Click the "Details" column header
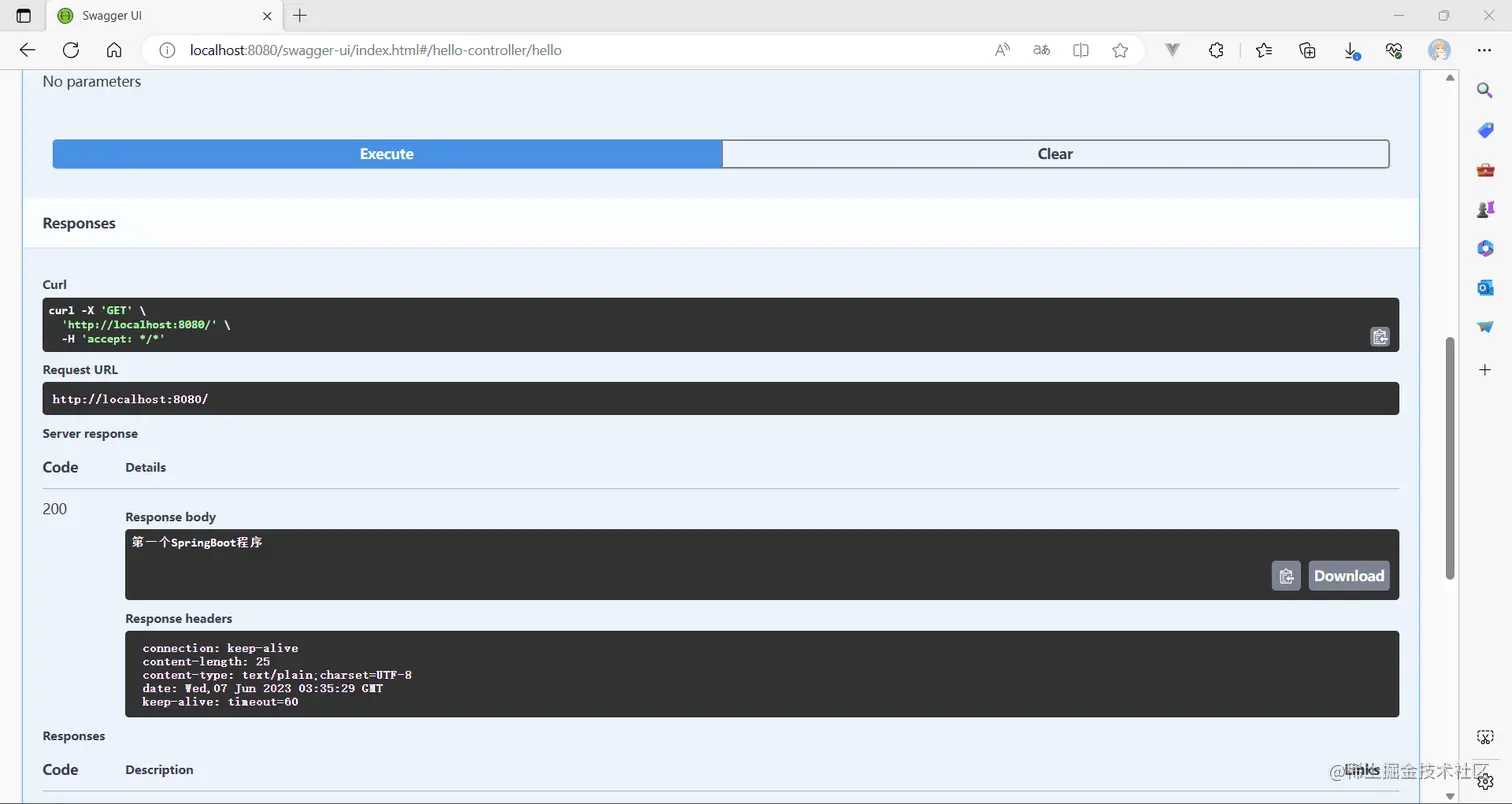Viewport: 1512px width, 804px height. (x=146, y=468)
